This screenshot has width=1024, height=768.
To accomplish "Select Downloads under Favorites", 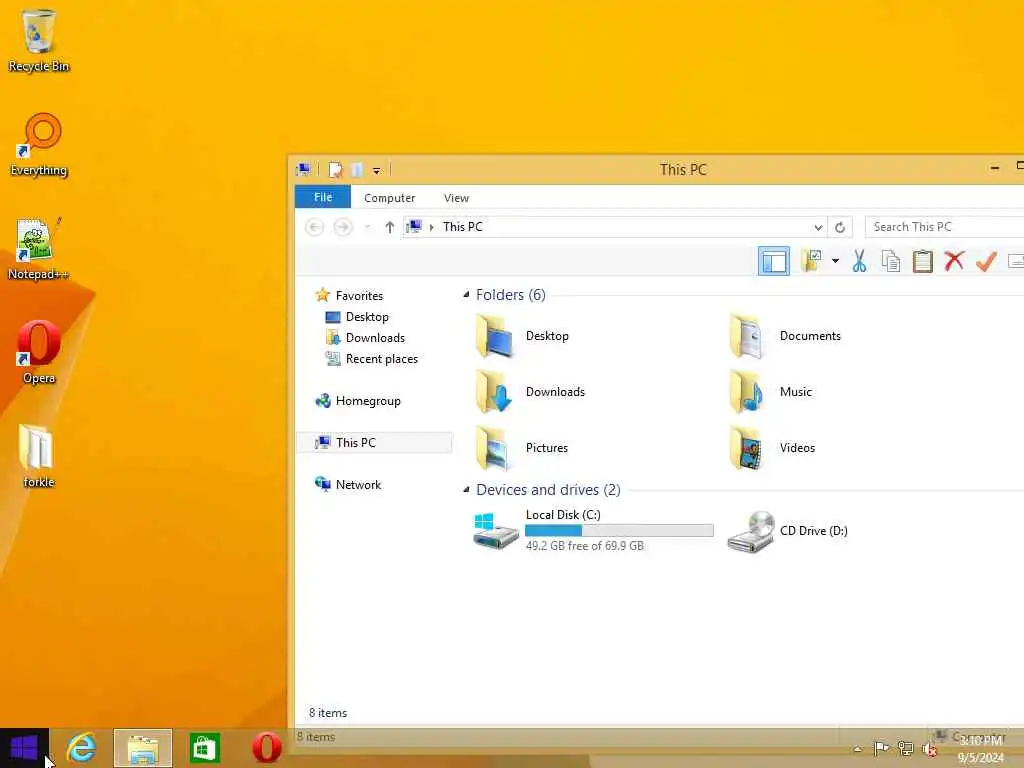I will point(375,338).
